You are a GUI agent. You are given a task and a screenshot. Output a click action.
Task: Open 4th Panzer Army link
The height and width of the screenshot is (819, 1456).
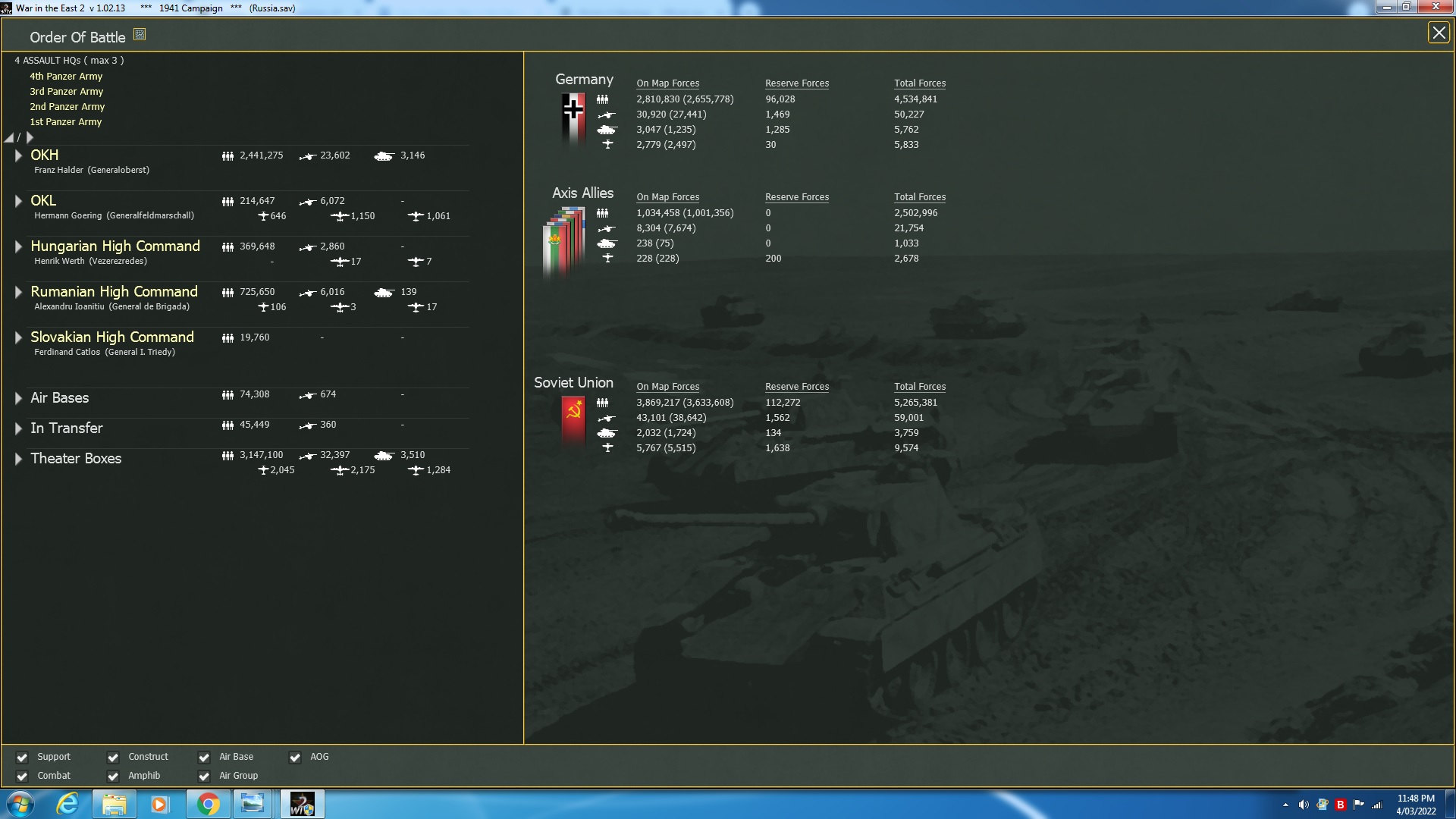pyautogui.click(x=66, y=77)
